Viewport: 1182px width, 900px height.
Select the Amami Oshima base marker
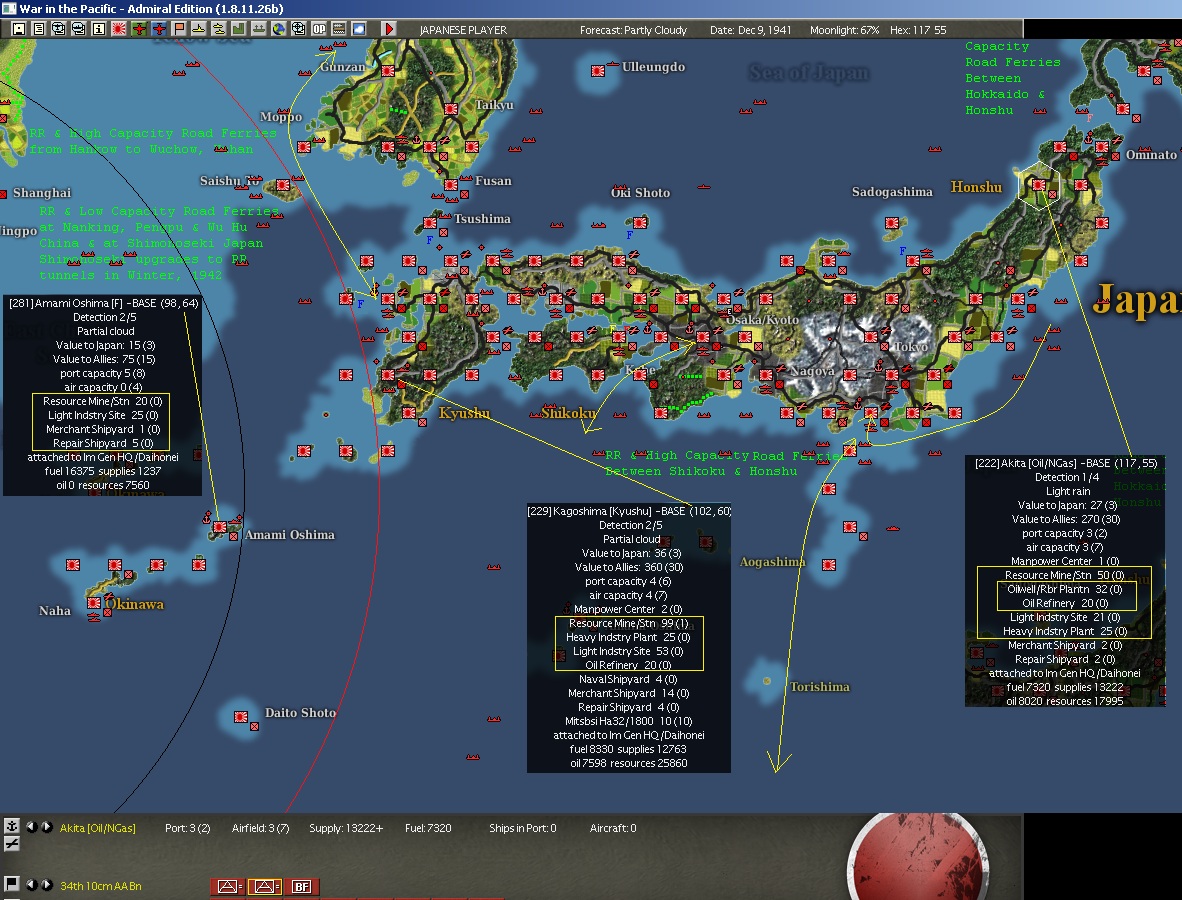tap(219, 526)
